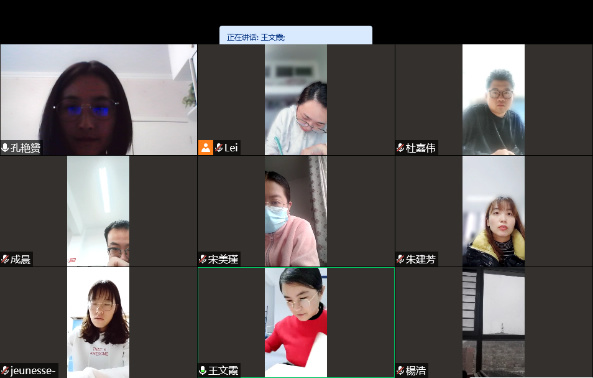This screenshot has height=378, width=593.
Task: Click the name label 杨浩
Action: [416, 370]
